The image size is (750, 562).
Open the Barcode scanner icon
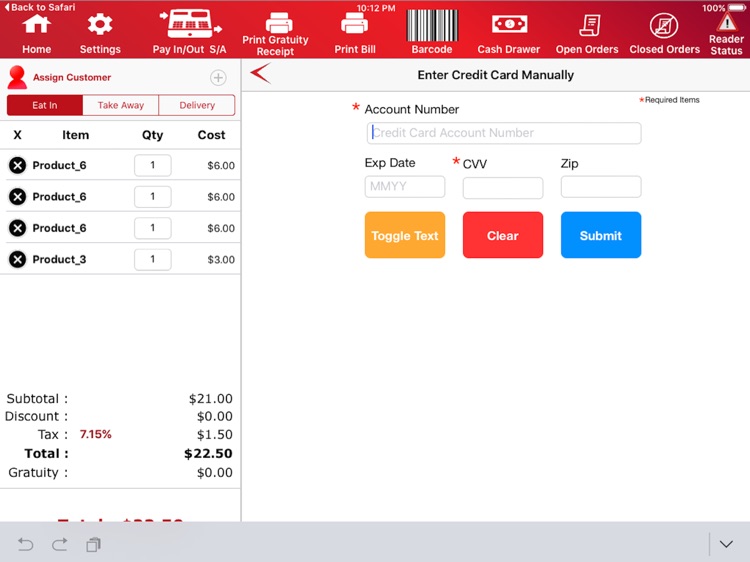(432, 26)
